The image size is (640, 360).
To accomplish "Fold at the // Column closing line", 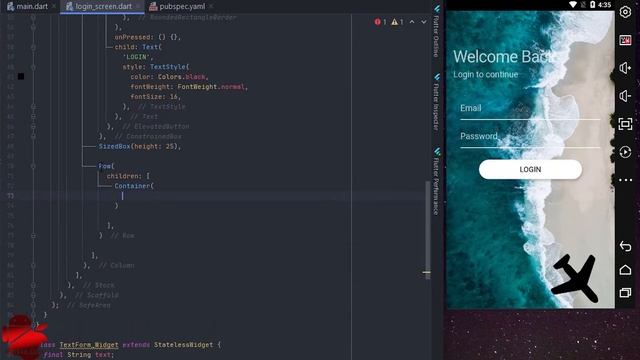I will click(x=33, y=265).
